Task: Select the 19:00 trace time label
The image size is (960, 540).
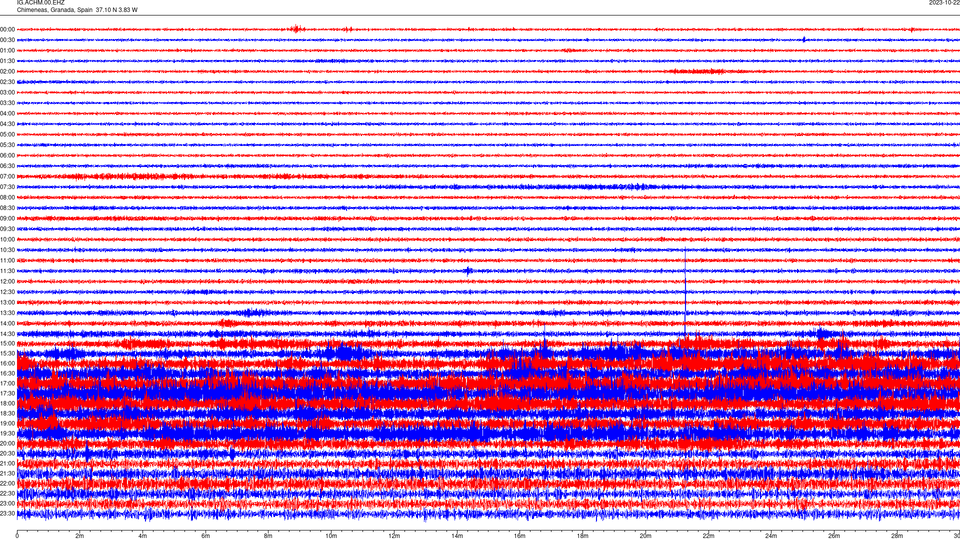Action: click(x=7, y=424)
